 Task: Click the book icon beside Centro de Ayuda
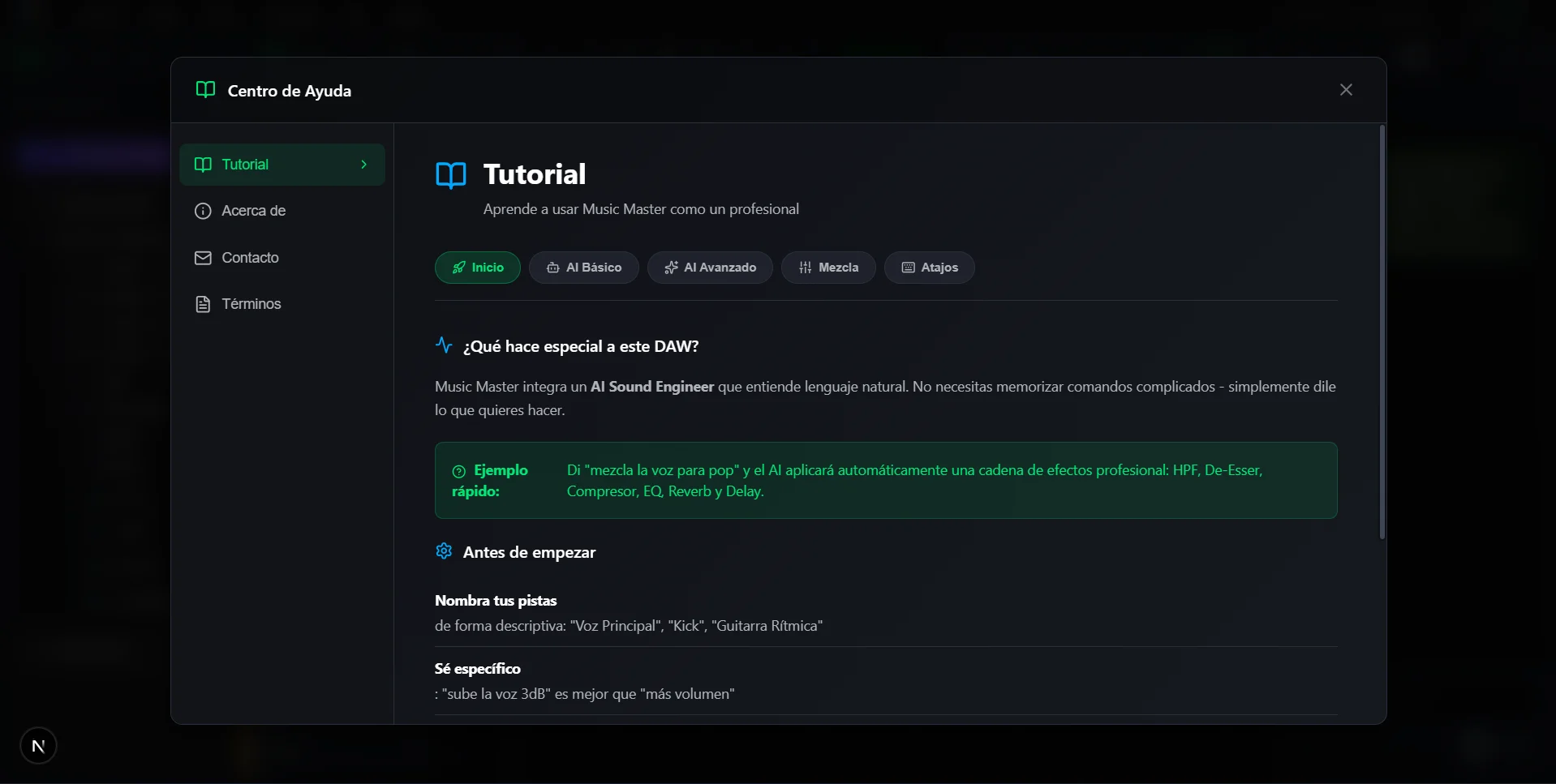click(x=205, y=90)
